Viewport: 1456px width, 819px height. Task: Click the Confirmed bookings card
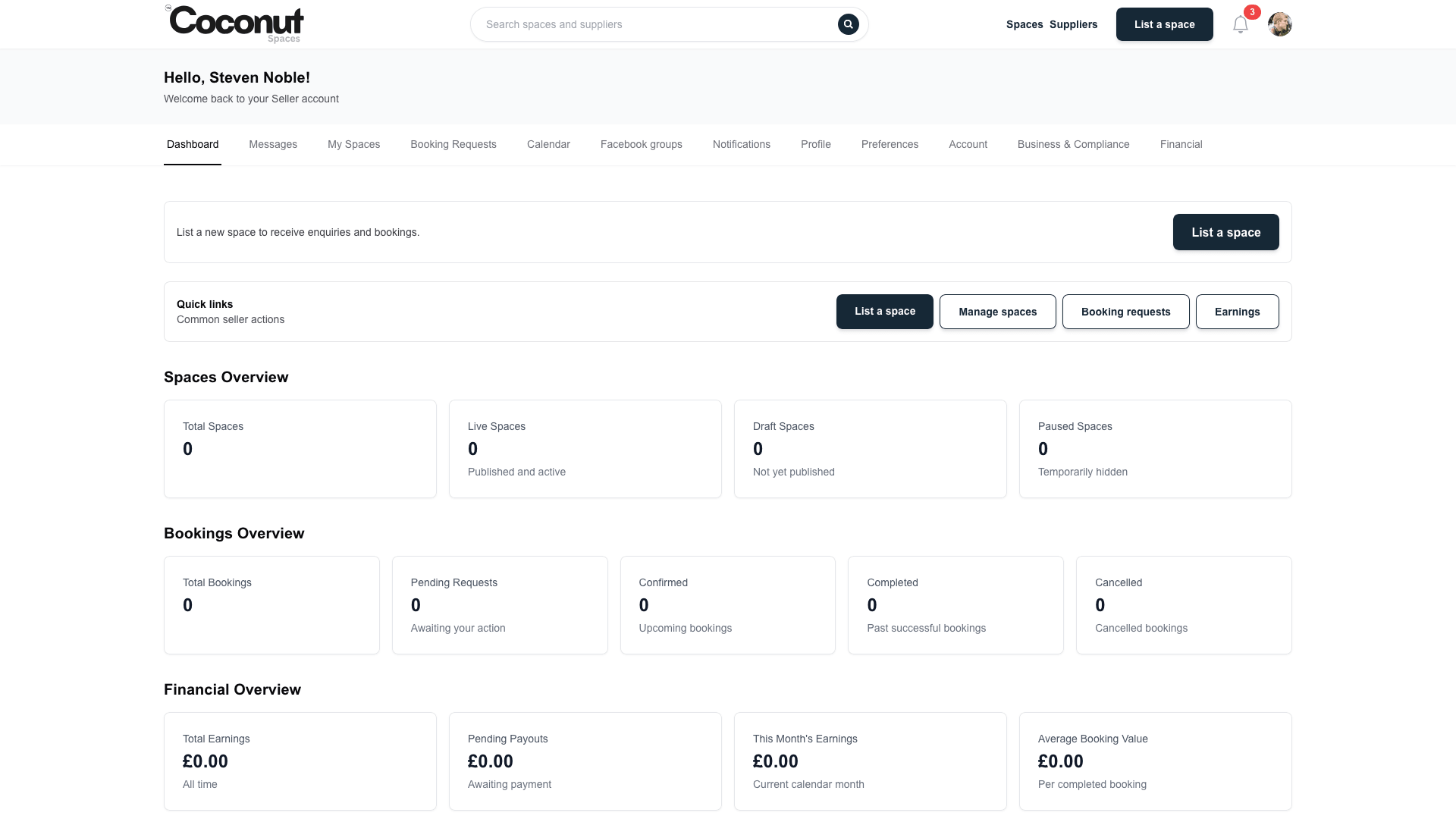(728, 605)
